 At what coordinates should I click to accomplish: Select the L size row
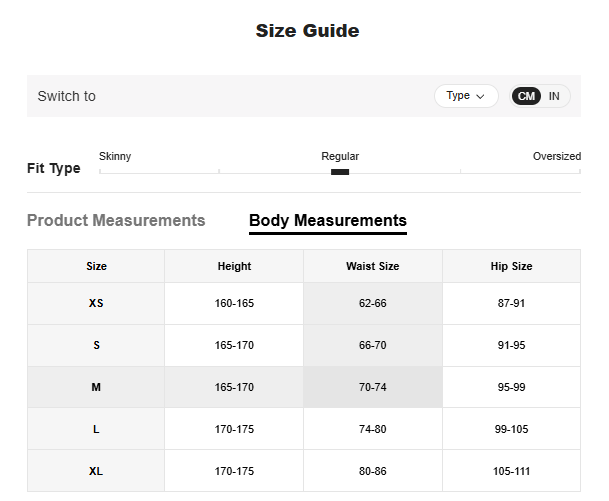tap(96, 429)
